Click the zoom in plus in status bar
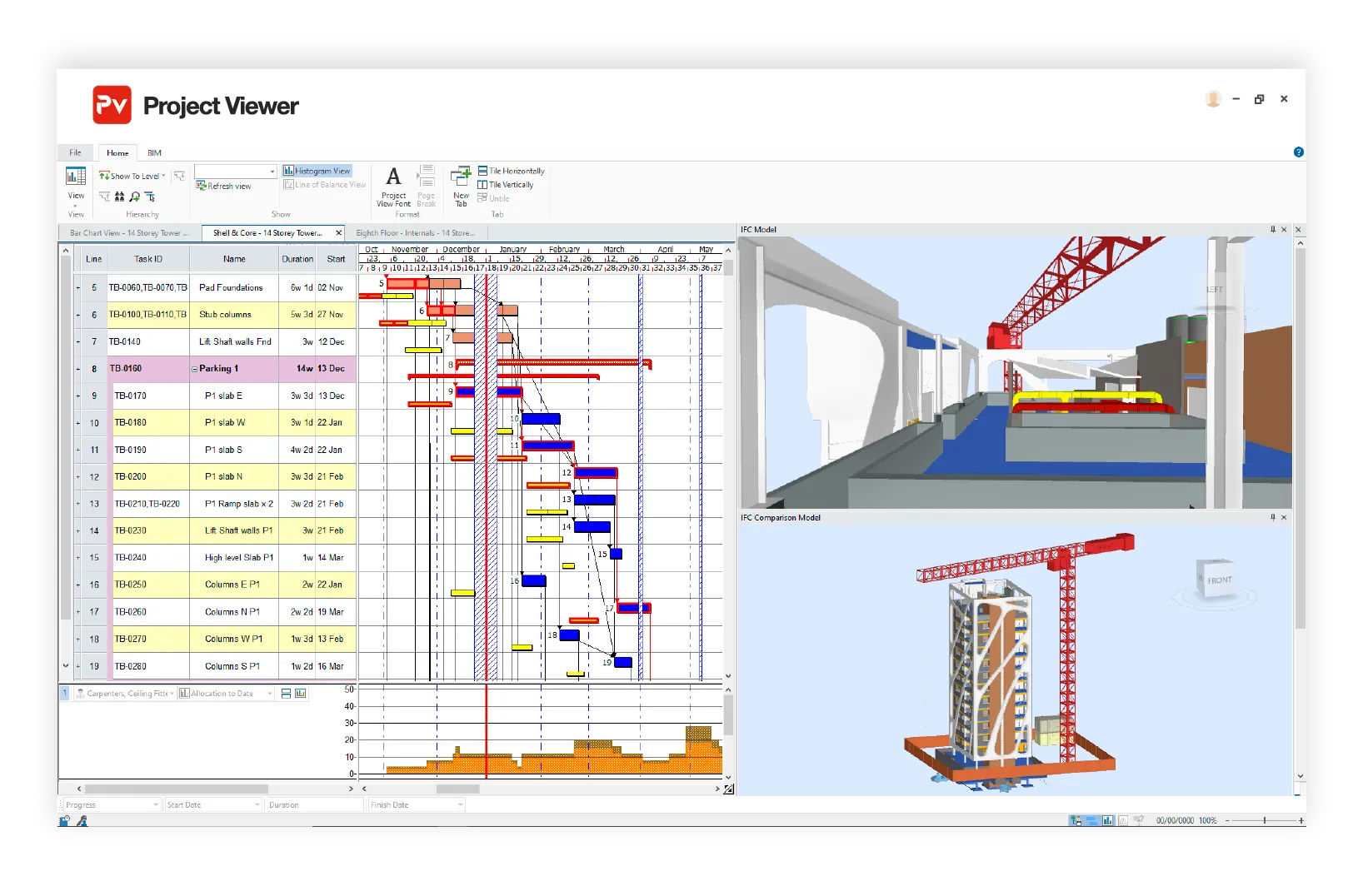The width and height of the screenshot is (1363, 896). pos(1301,820)
